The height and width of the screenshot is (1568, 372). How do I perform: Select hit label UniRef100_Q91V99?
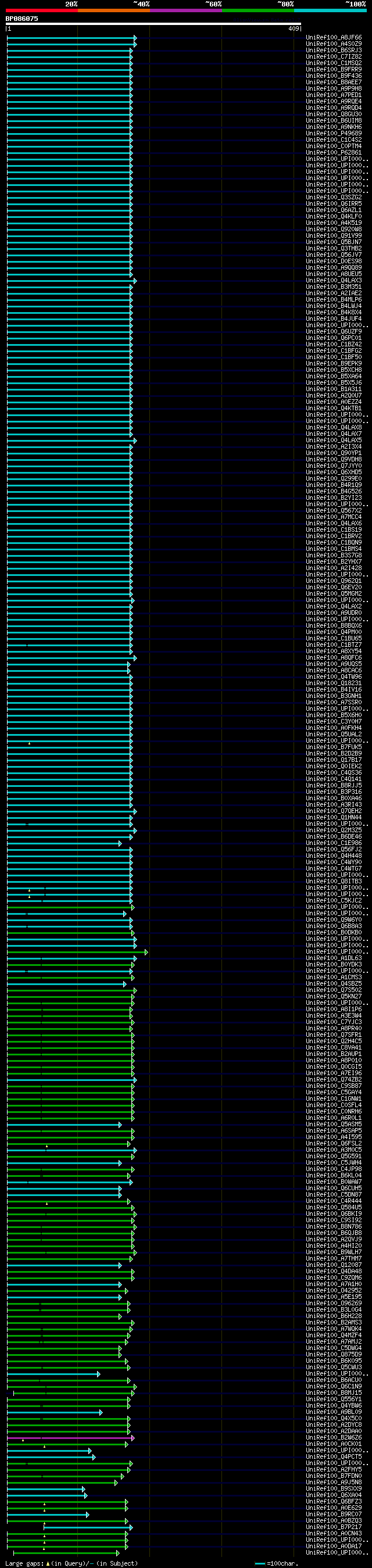[334, 235]
